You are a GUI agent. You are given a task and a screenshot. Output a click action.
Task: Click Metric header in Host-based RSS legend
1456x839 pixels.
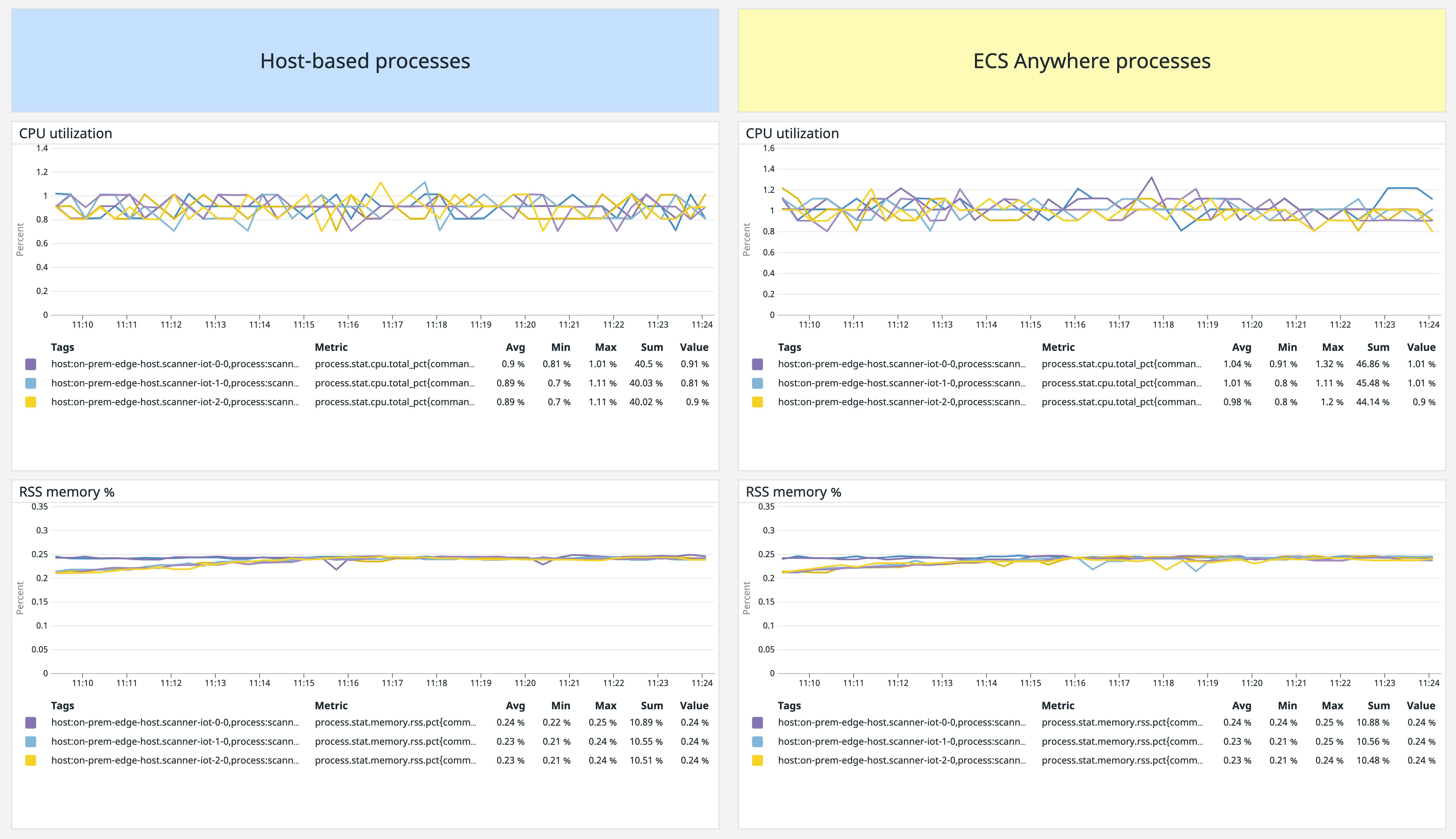pyautogui.click(x=331, y=705)
